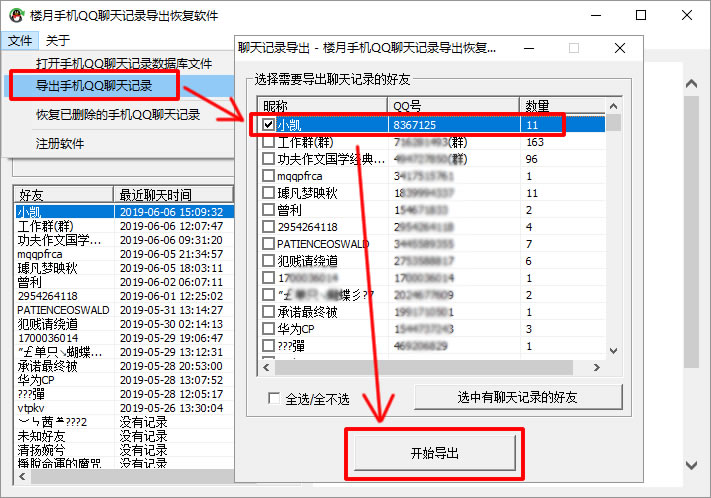Check the 工作群(群) checkbox
The width and height of the screenshot is (711, 498).
click(268, 142)
